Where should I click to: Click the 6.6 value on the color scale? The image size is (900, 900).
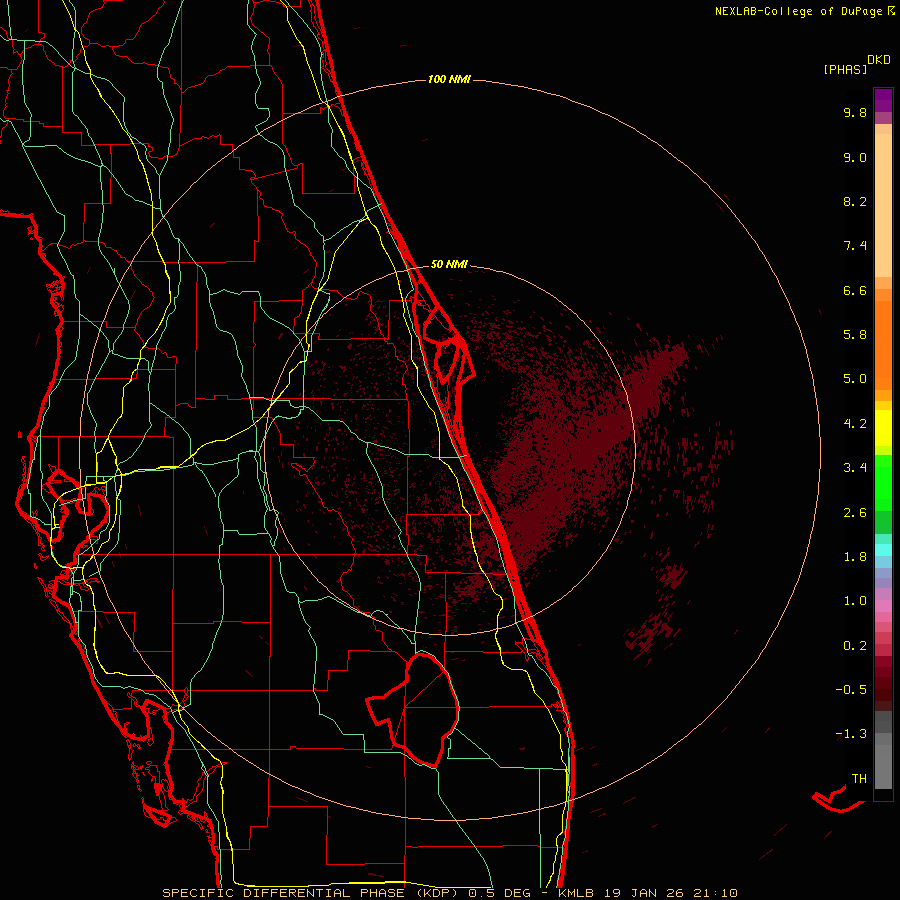pos(855,290)
